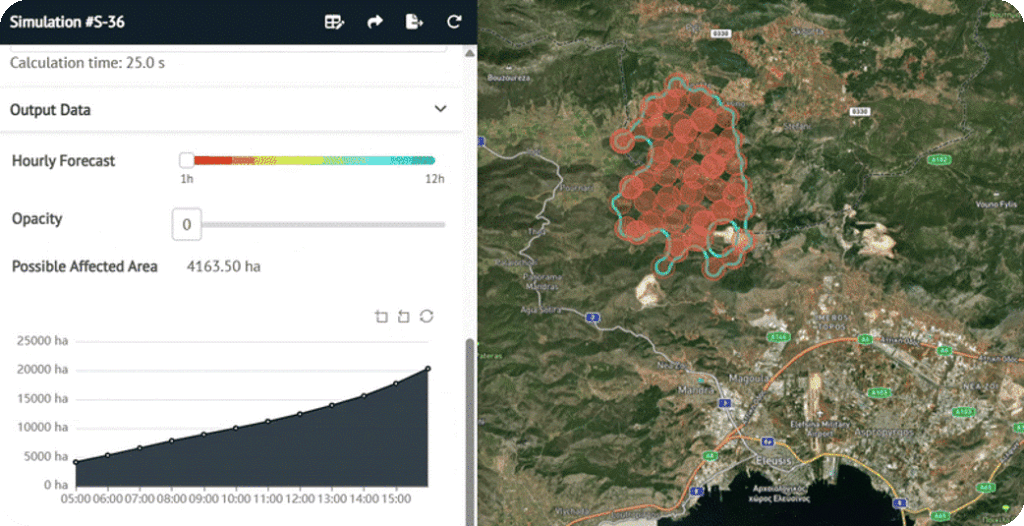Click the chart zoom reset icon
The height and width of the screenshot is (526, 1024).
[x=403, y=317]
